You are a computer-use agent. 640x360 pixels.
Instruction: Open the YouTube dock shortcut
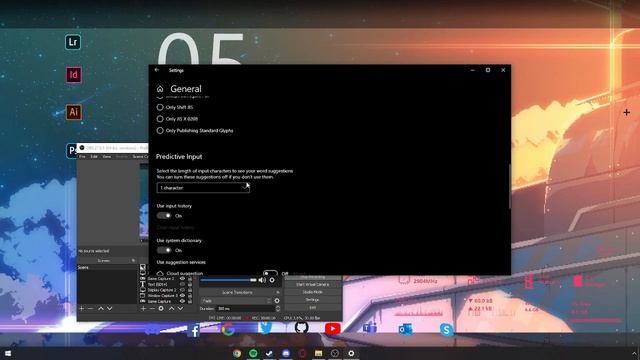click(x=333, y=328)
